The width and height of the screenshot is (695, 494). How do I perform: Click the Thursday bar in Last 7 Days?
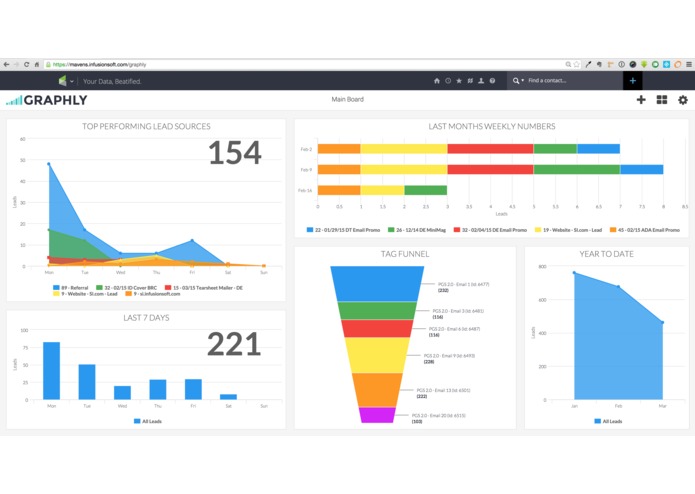coord(158,389)
